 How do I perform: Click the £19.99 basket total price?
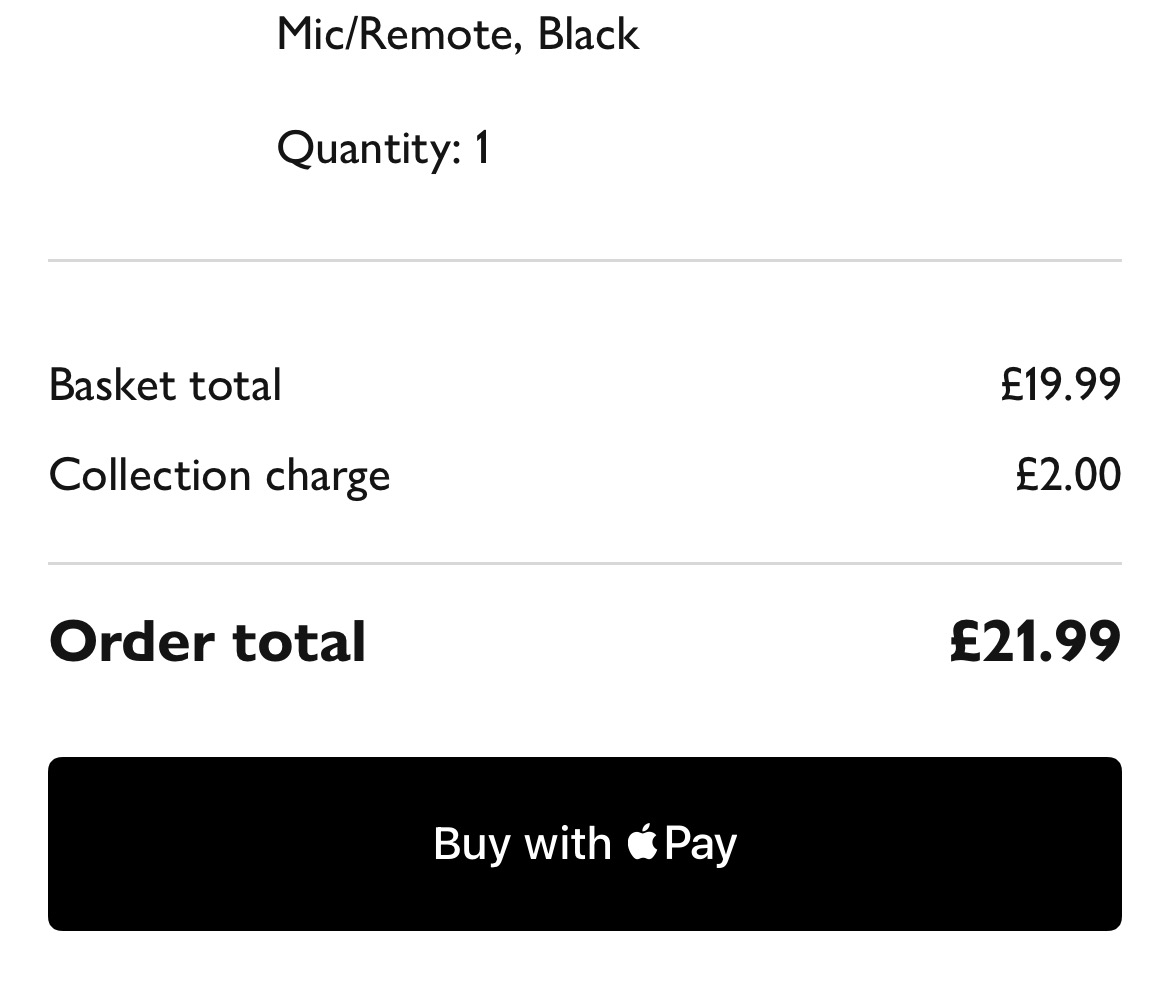1059,384
